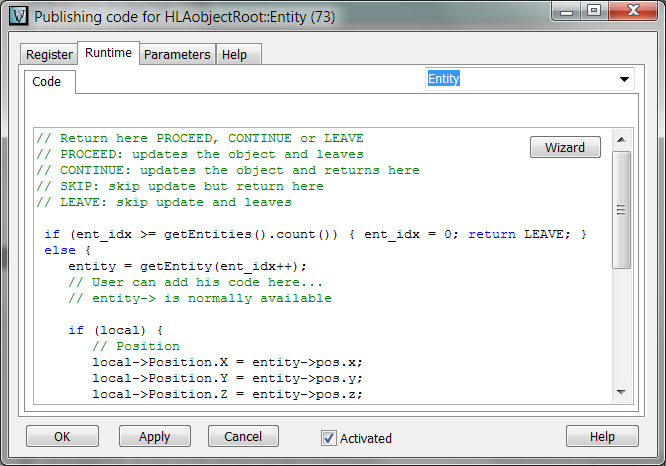Expand the Entity dropdown arrow
Image resolution: width=666 pixels, height=466 pixels.
625,80
